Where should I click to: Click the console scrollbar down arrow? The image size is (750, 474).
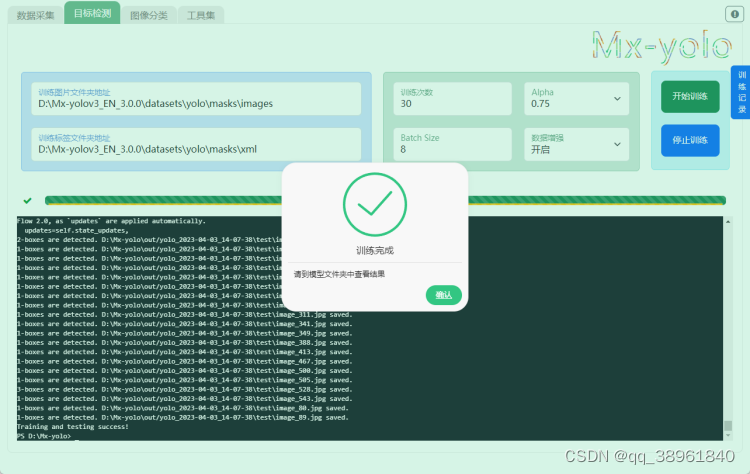click(x=728, y=436)
